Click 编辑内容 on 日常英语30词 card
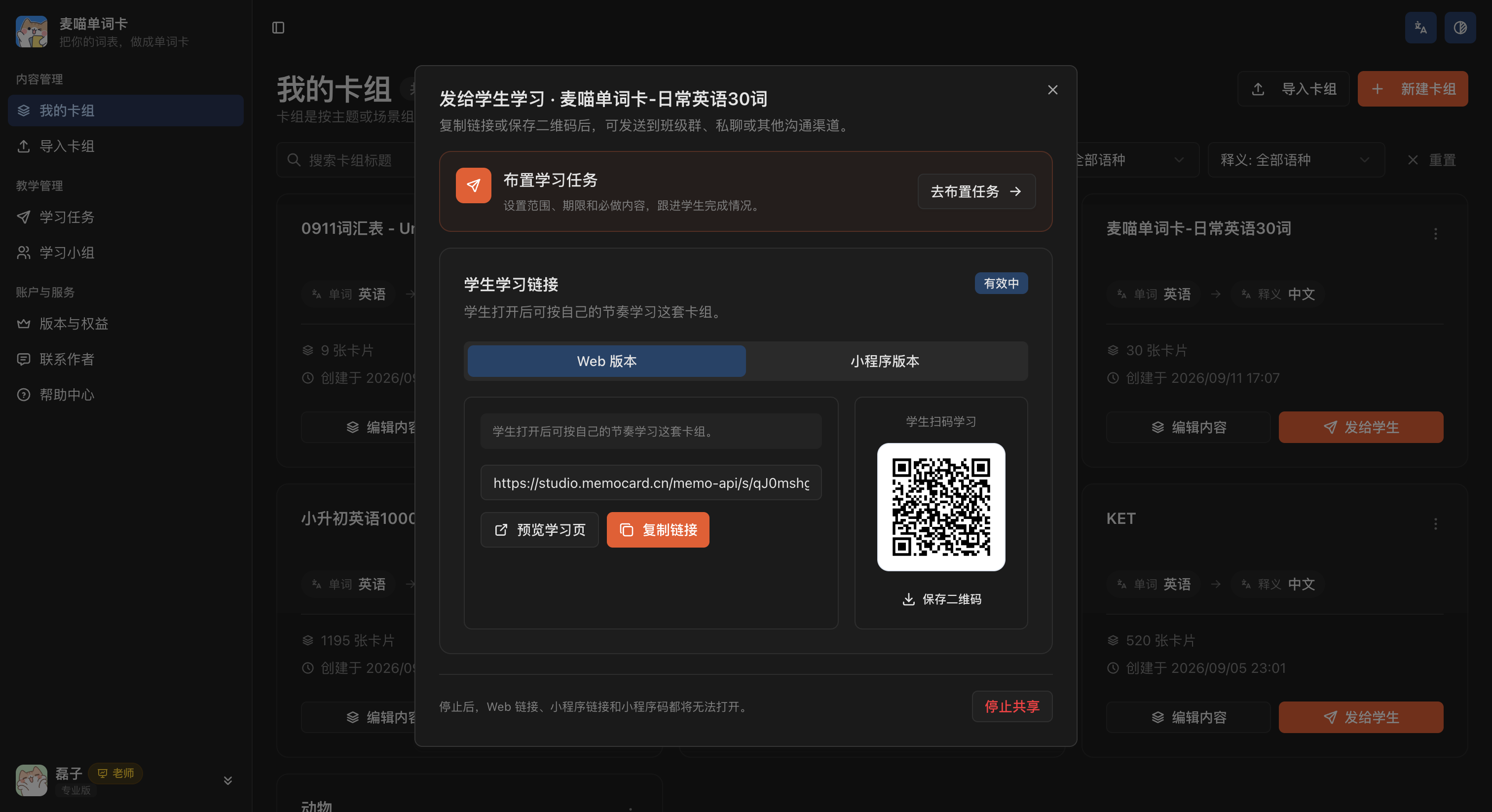Screen dimensions: 1492x812 pos(1188,427)
